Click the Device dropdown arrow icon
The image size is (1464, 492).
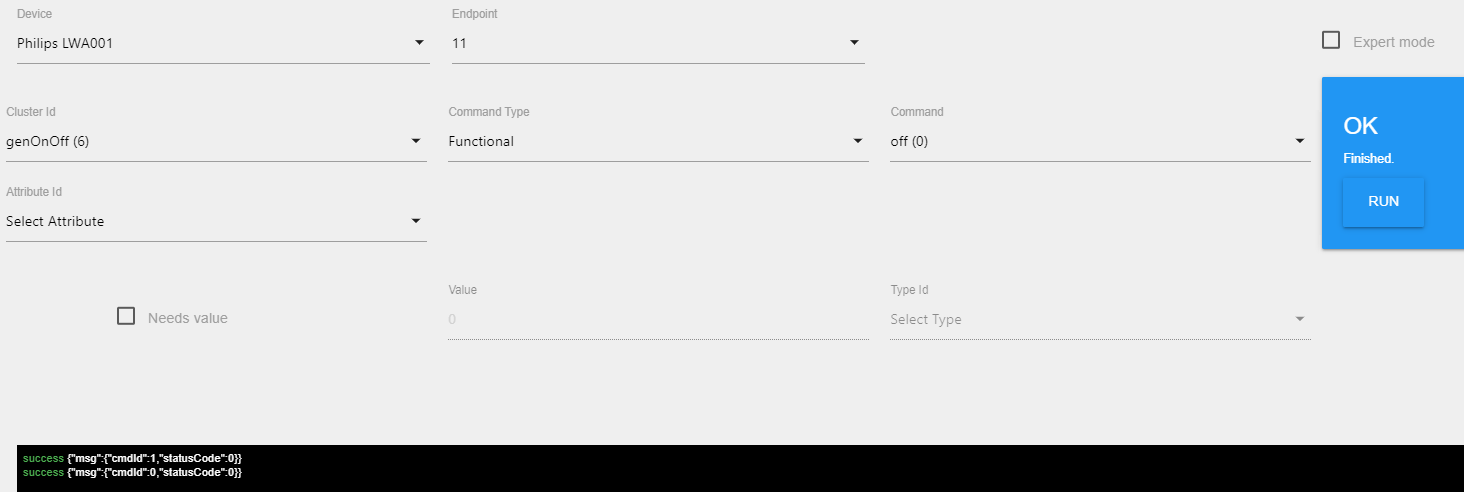419,43
